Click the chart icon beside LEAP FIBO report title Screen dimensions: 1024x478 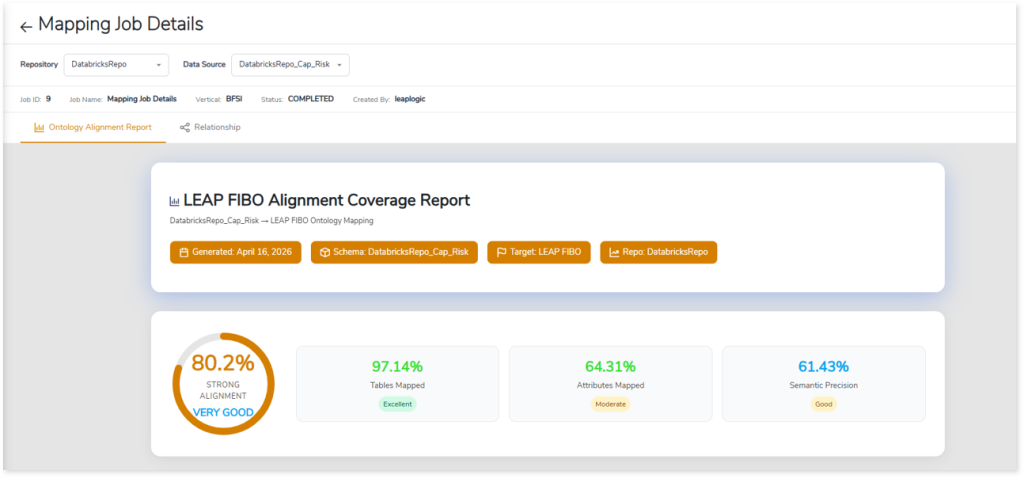tap(175, 202)
